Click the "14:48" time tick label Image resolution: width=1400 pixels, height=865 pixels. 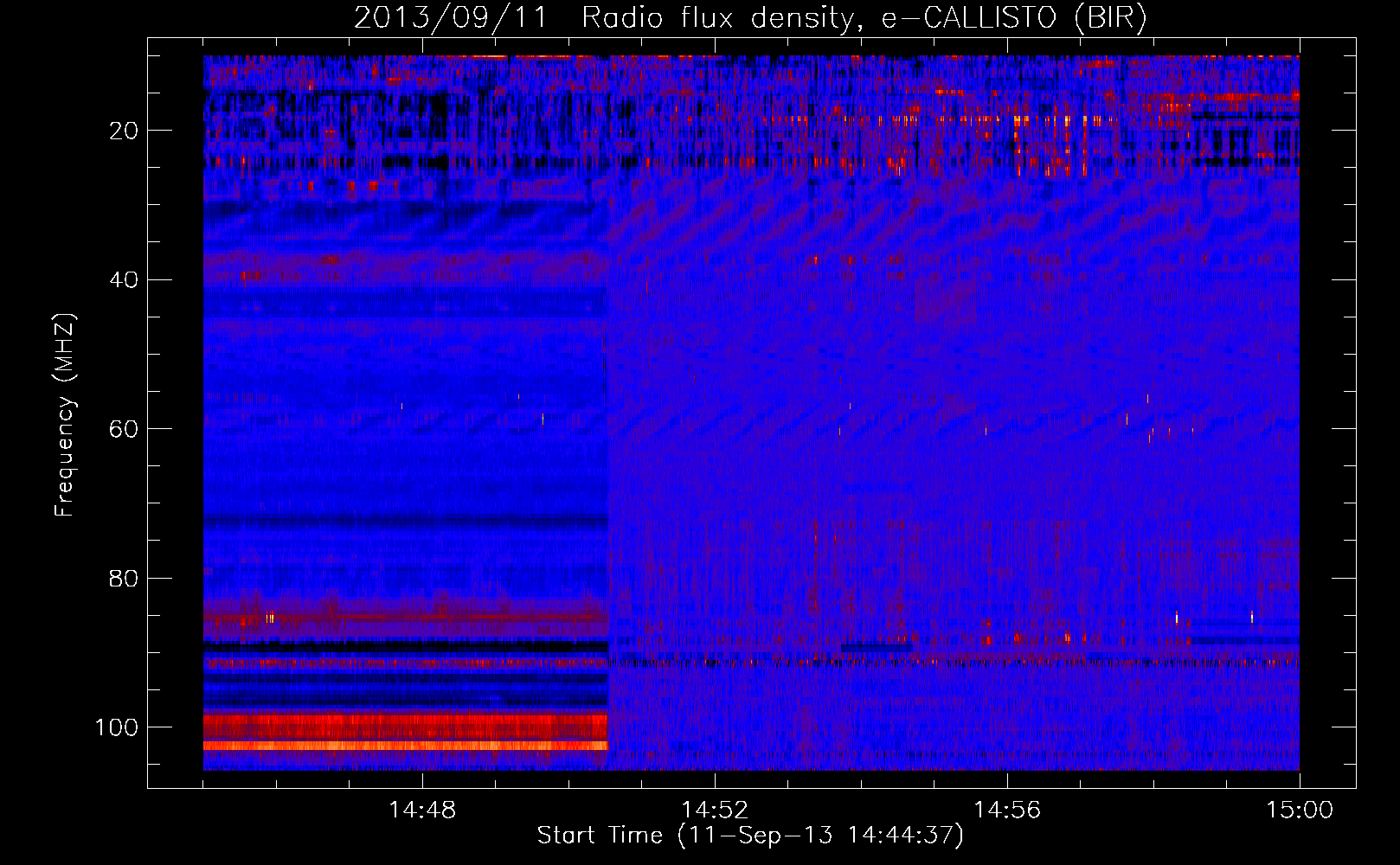pos(422,811)
